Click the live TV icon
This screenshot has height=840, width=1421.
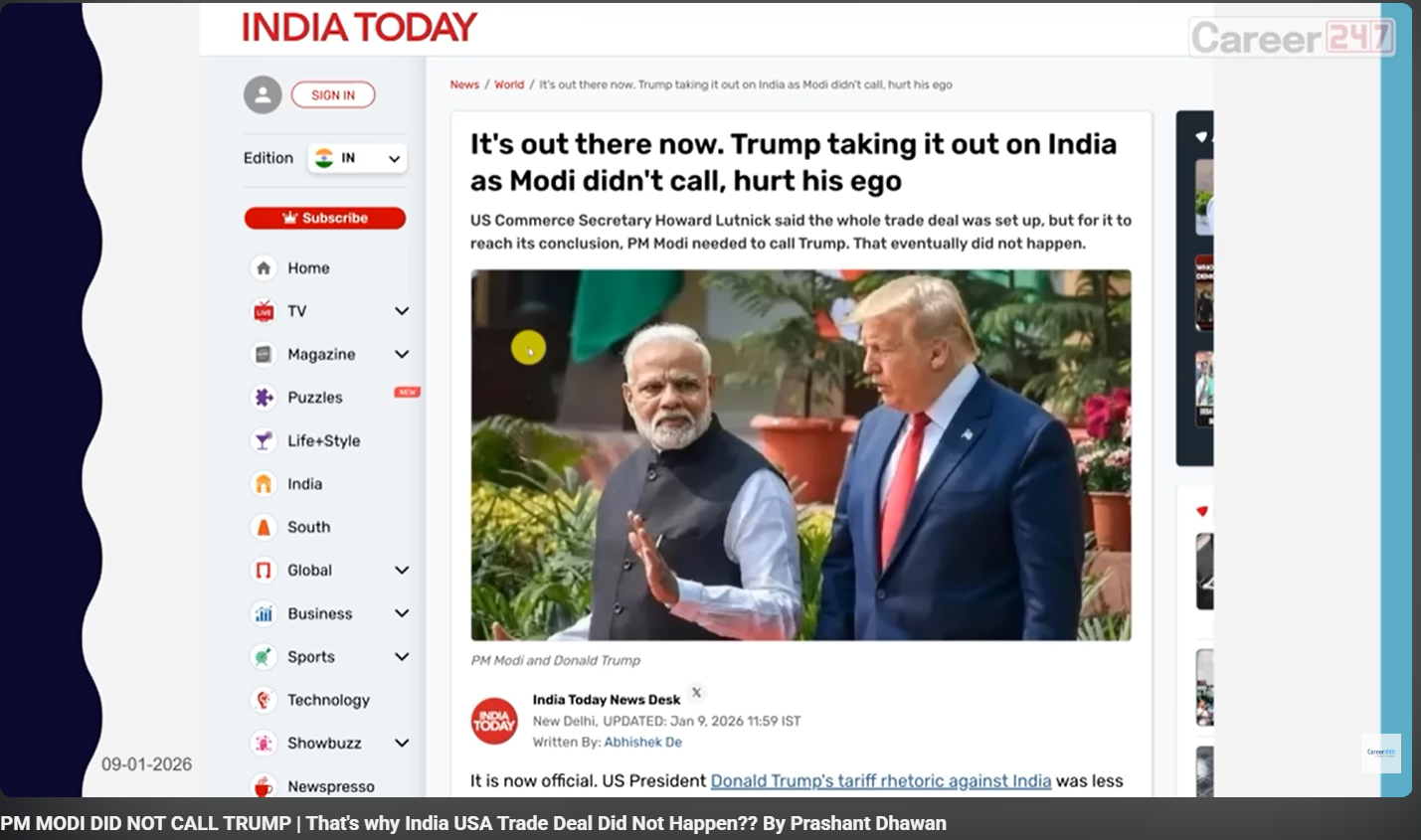pos(264,311)
